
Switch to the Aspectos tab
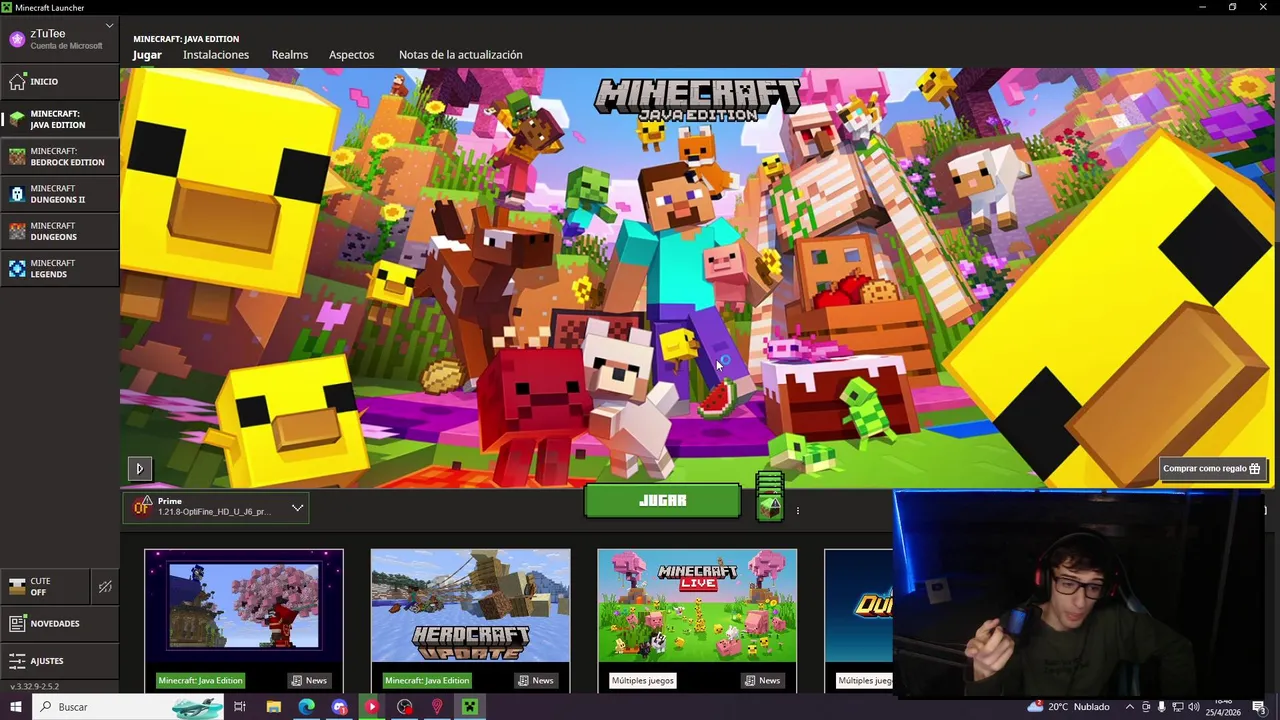pos(352,55)
